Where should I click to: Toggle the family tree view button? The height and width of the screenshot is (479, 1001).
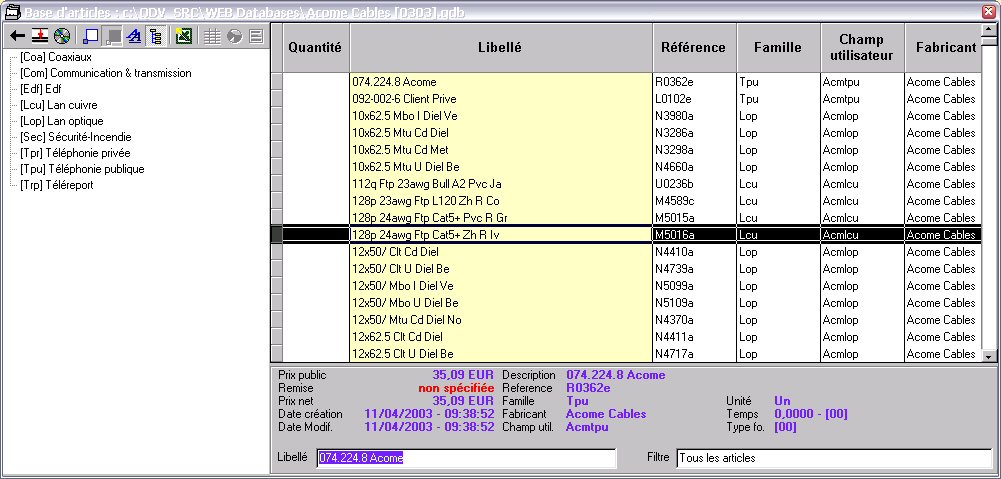pyautogui.click(x=155, y=37)
